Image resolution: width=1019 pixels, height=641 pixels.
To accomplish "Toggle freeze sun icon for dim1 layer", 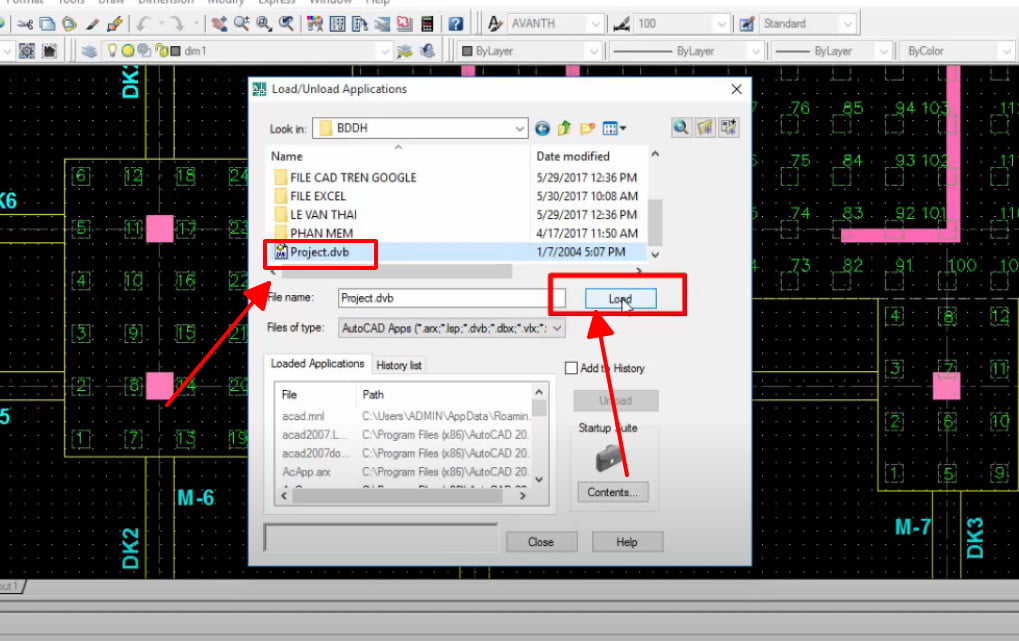I will coord(128,51).
